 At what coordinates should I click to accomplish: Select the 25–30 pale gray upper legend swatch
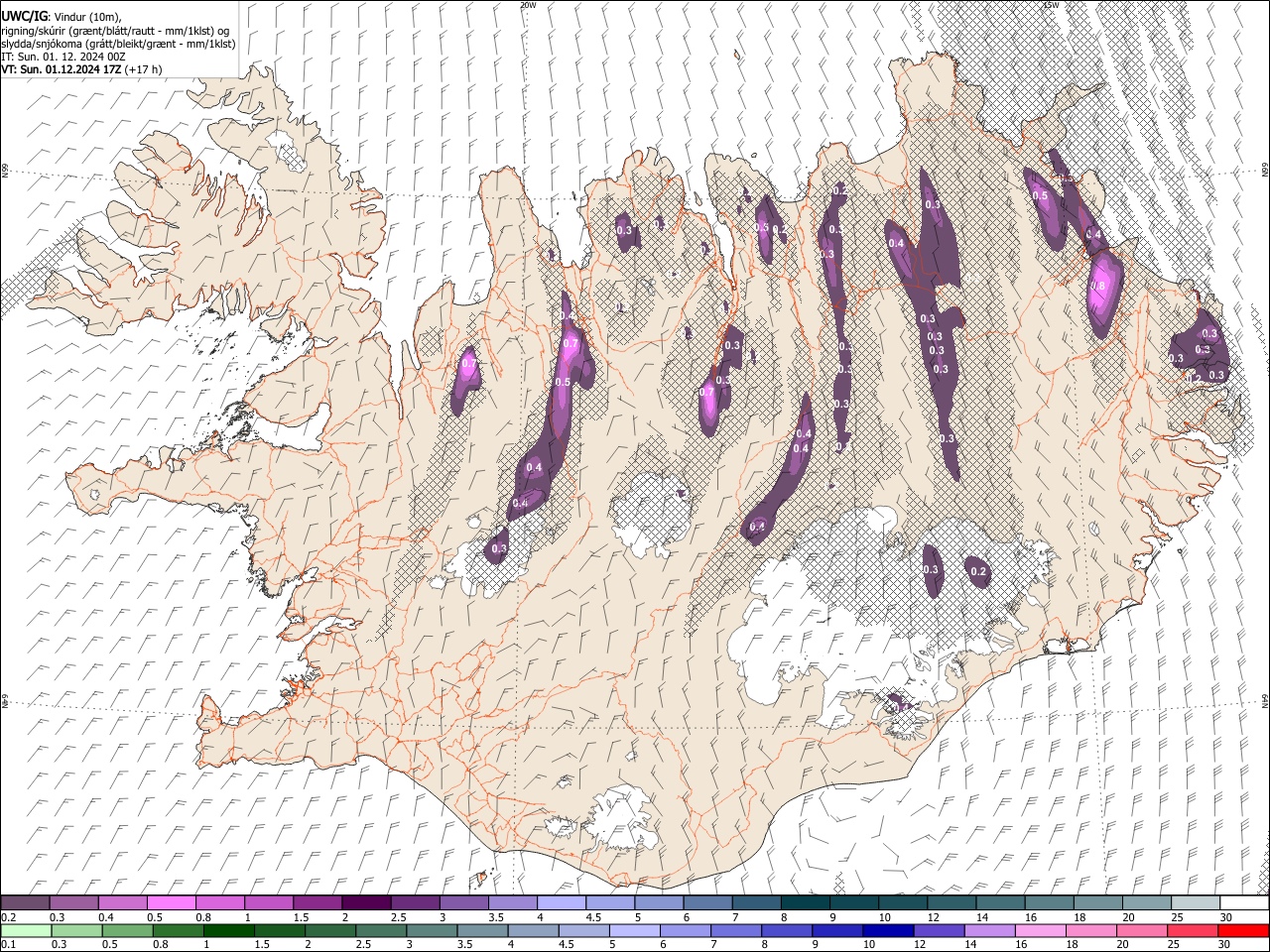click(x=1195, y=902)
